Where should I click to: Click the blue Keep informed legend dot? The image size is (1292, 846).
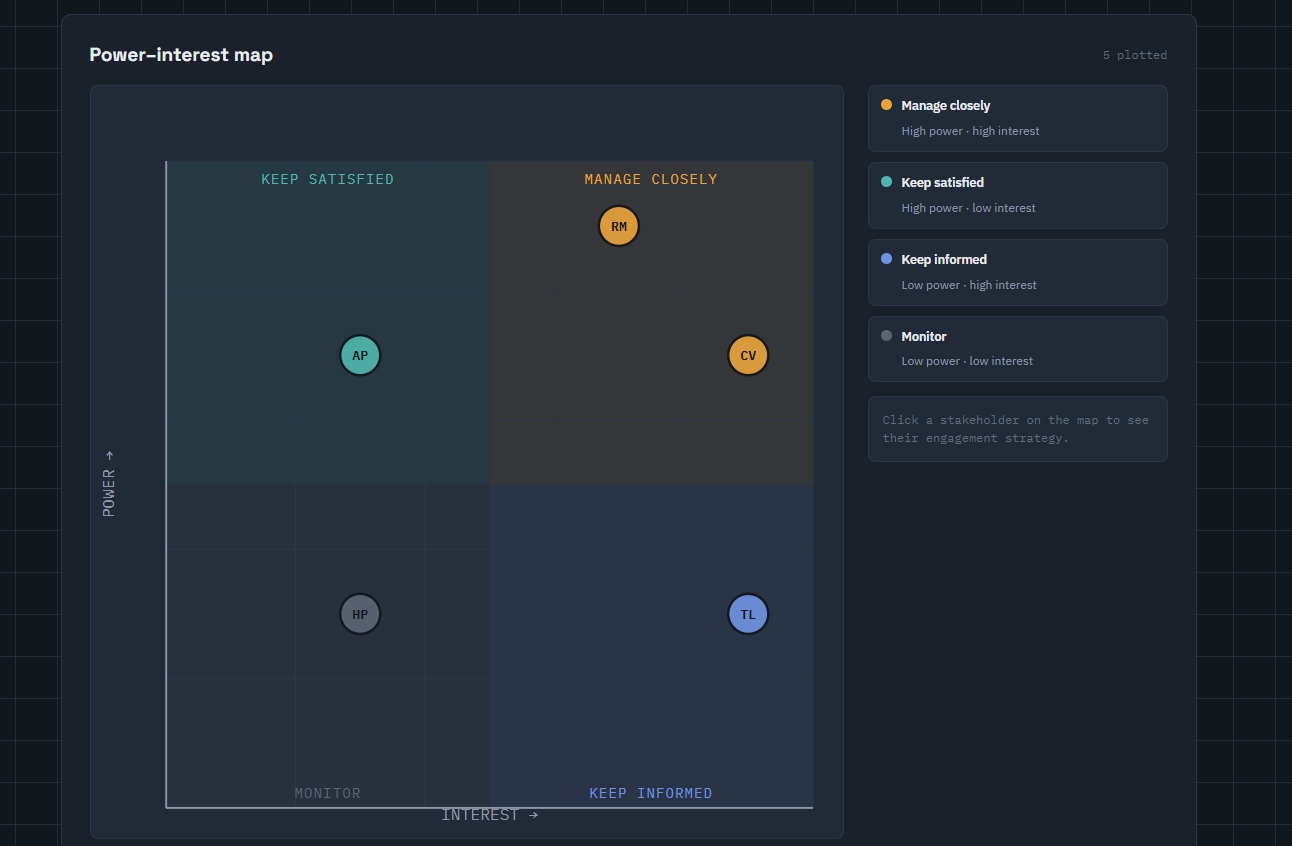point(886,259)
